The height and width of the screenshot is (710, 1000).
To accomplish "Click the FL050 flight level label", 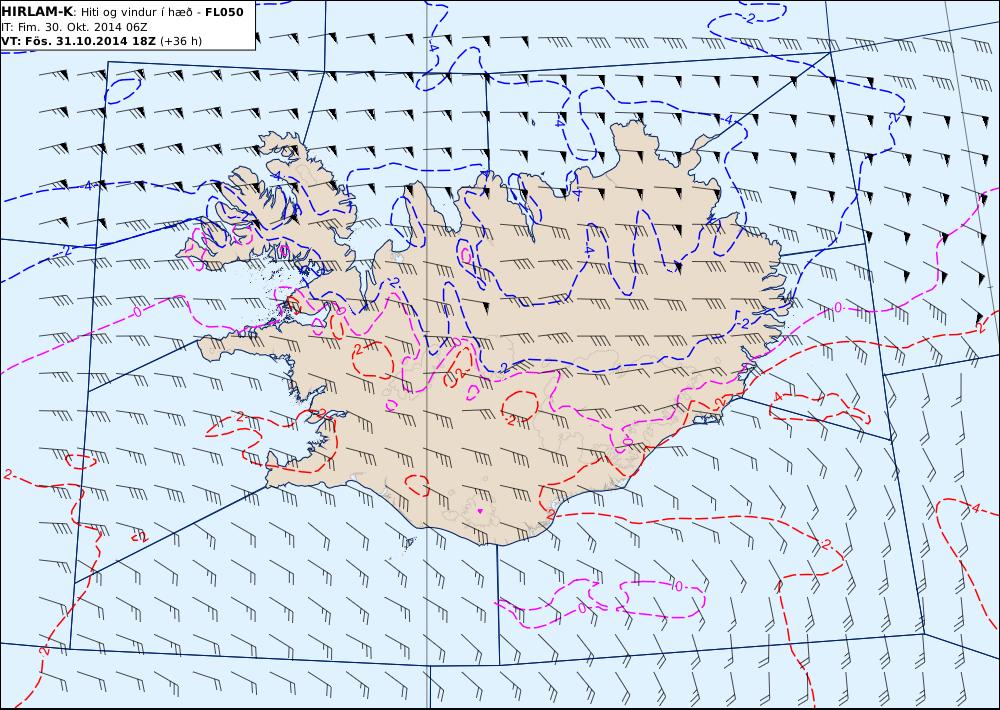I will [x=224, y=12].
